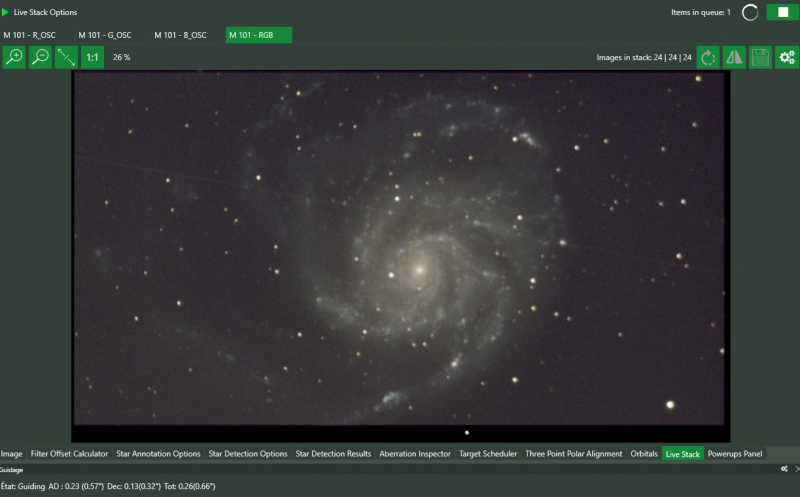Open the Star Annotation Options tab

pos(158,454)
